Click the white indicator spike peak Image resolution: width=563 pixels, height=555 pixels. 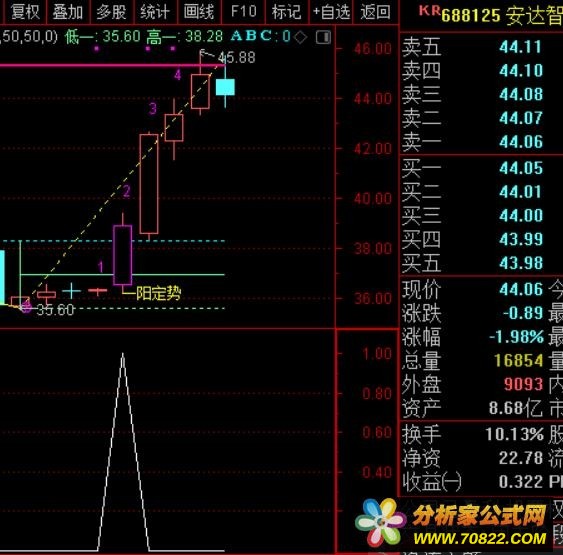tap(123, 355)
